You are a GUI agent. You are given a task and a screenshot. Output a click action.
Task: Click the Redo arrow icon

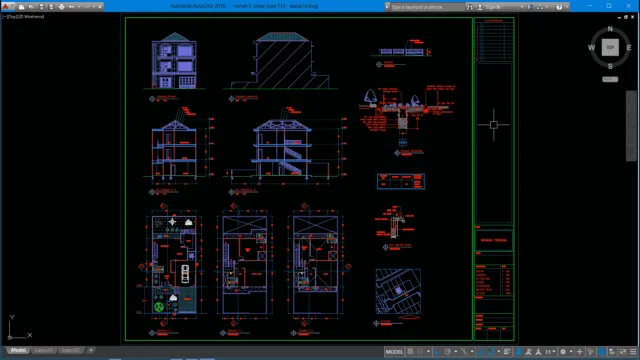click(x=87, y=7)
